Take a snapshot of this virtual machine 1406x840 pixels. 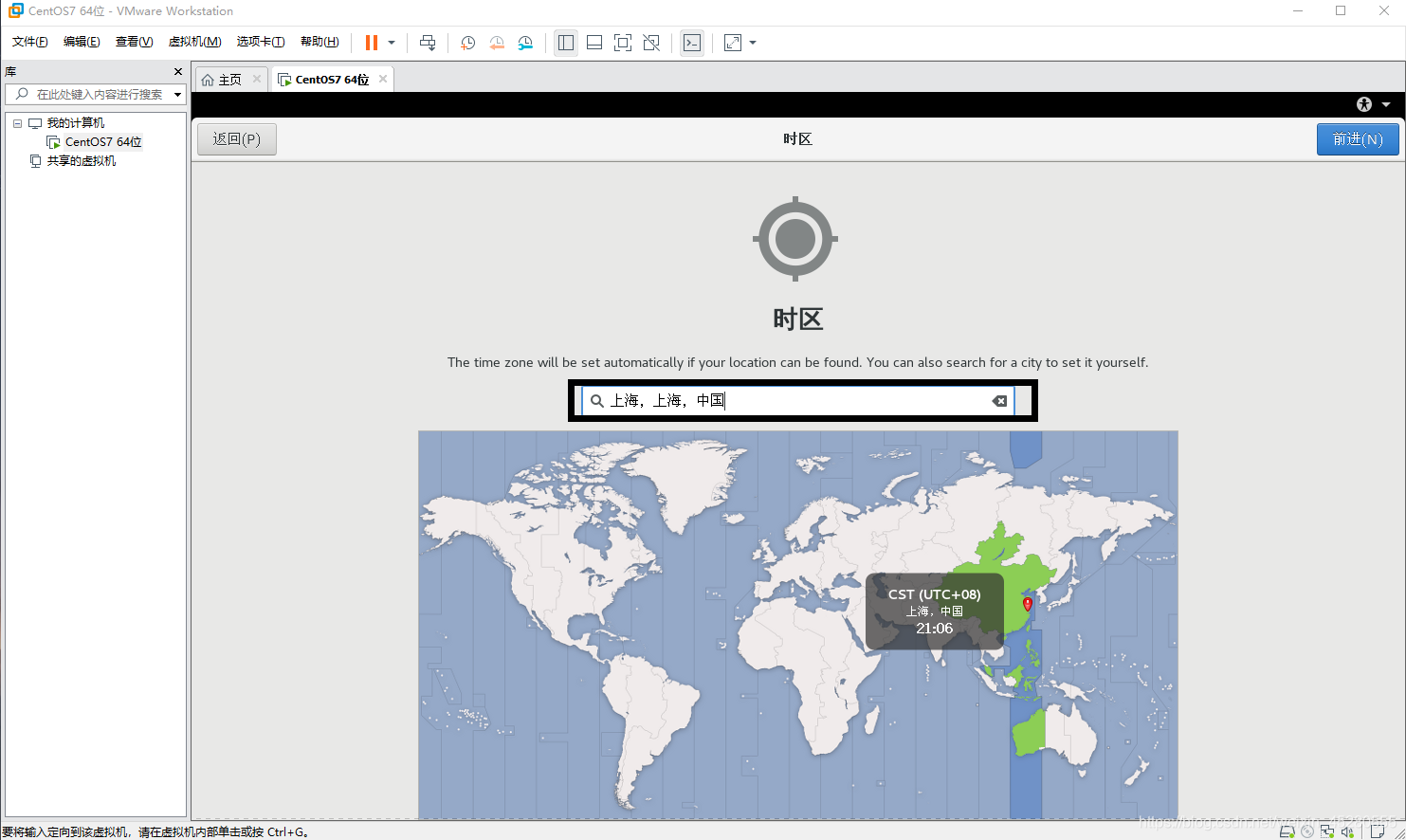468,43
